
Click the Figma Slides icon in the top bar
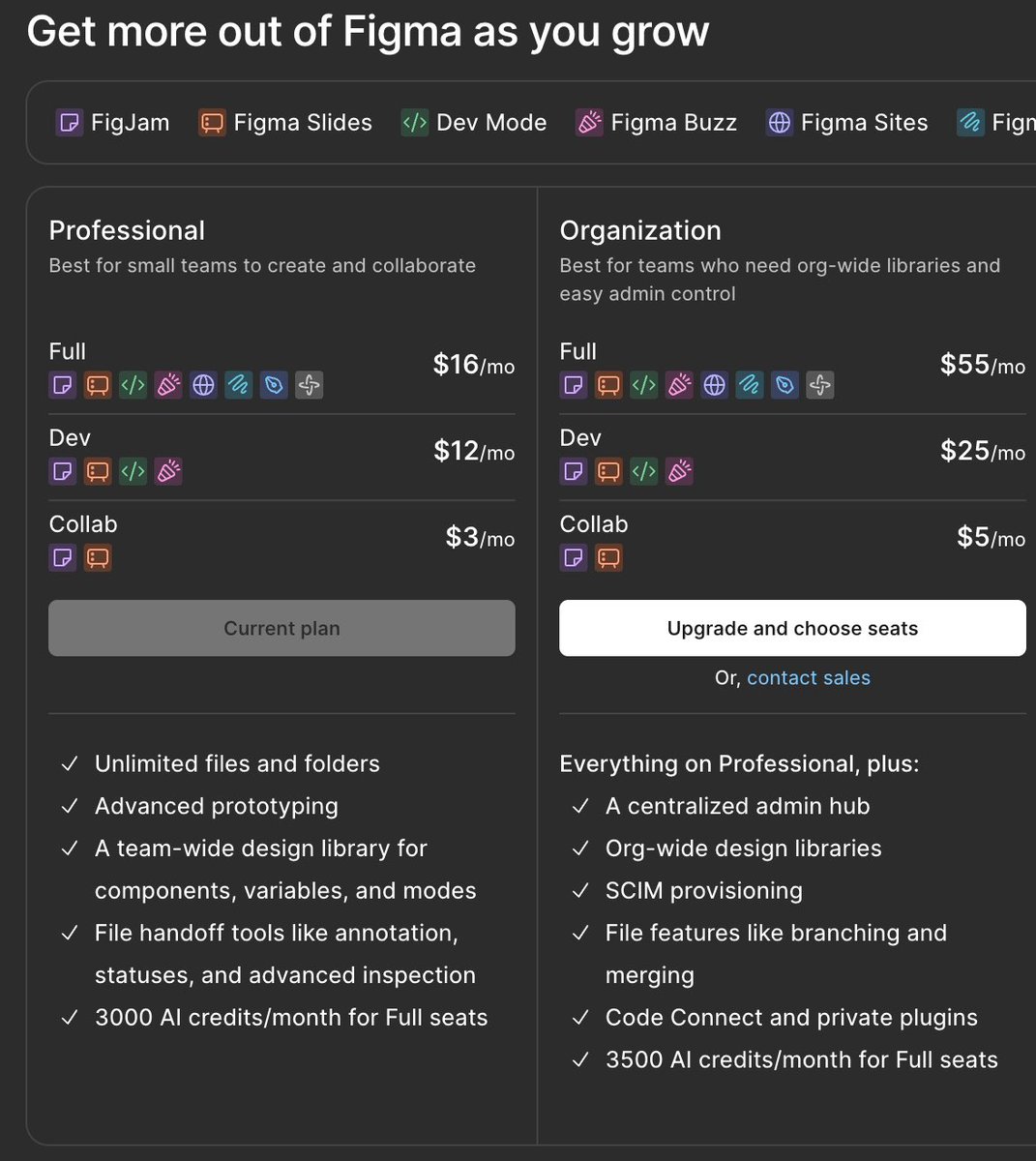(x=212, y=123)
